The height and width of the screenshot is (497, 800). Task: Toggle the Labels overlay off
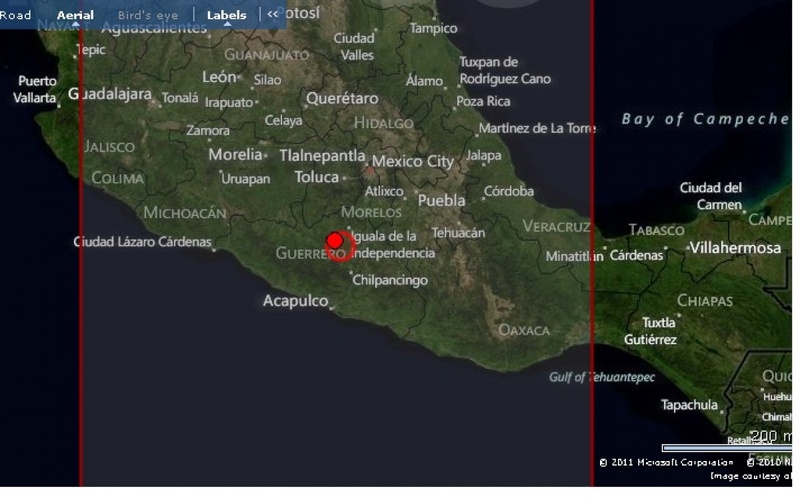[x=226, y=15]
